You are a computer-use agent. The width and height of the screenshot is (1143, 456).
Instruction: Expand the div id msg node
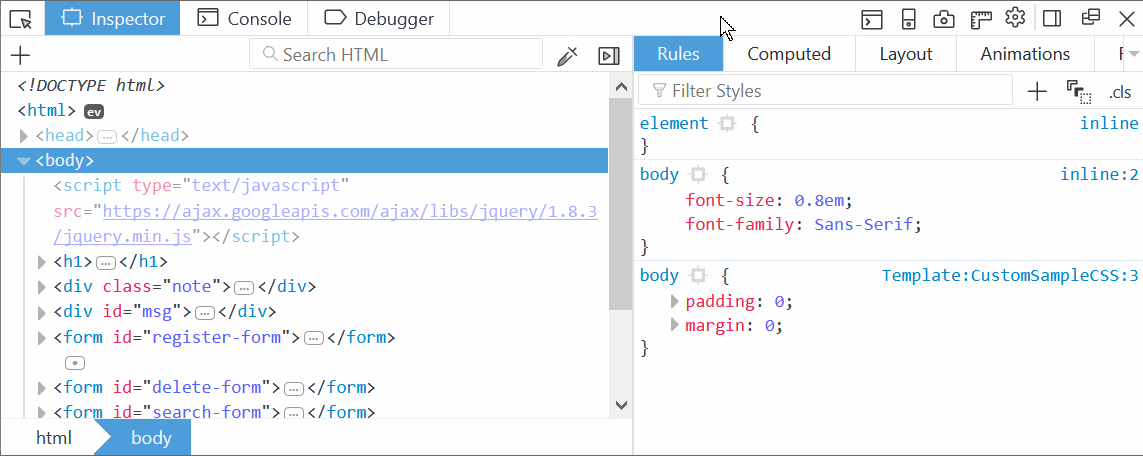click(42, 312)
